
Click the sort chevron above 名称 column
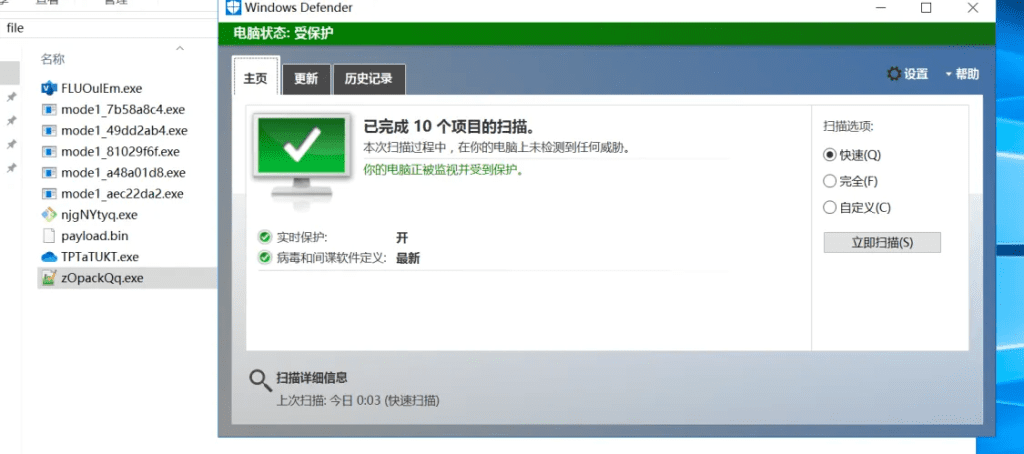(x=180, y=48)
